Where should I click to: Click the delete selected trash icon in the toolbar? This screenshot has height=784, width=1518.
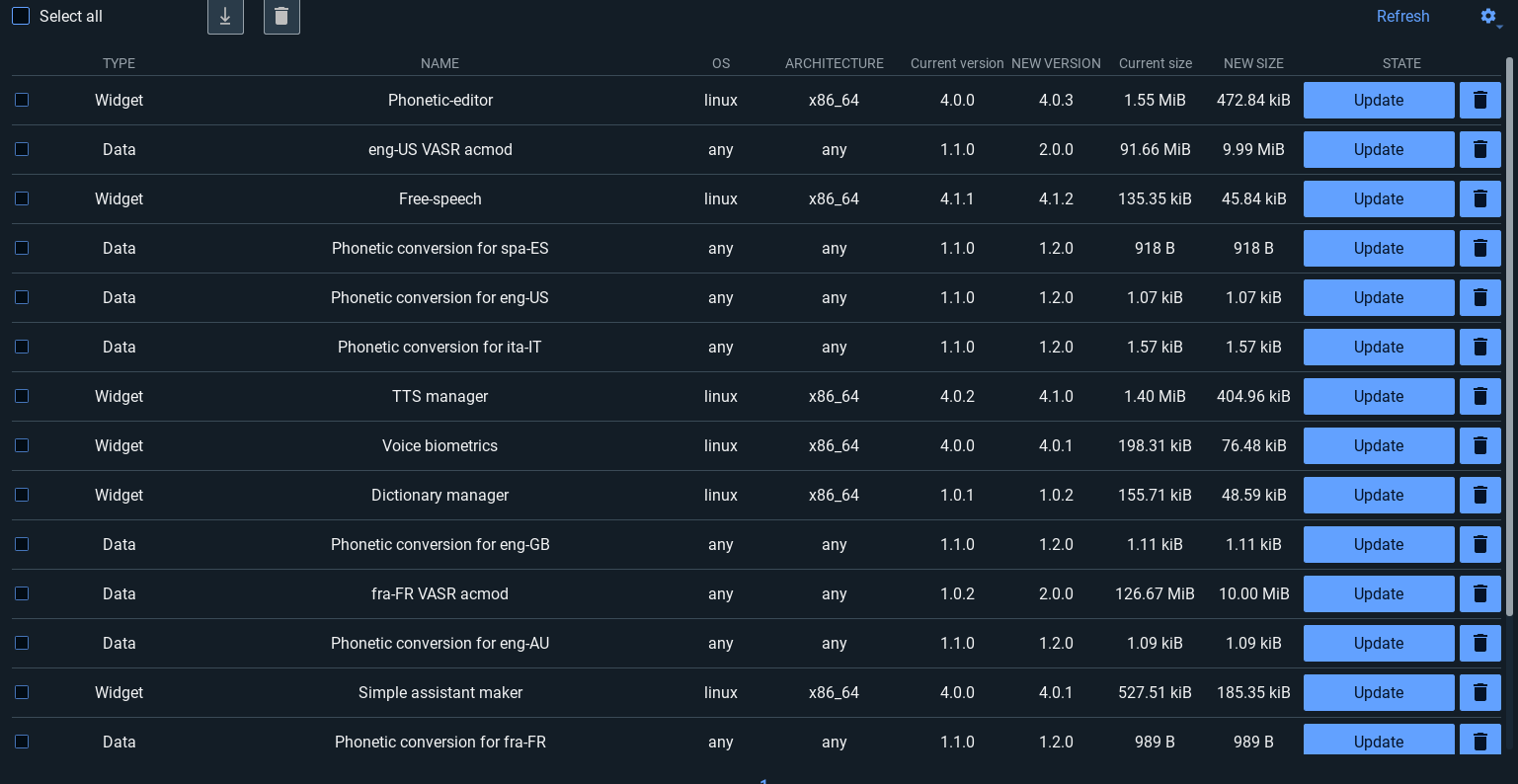point(281,17)
